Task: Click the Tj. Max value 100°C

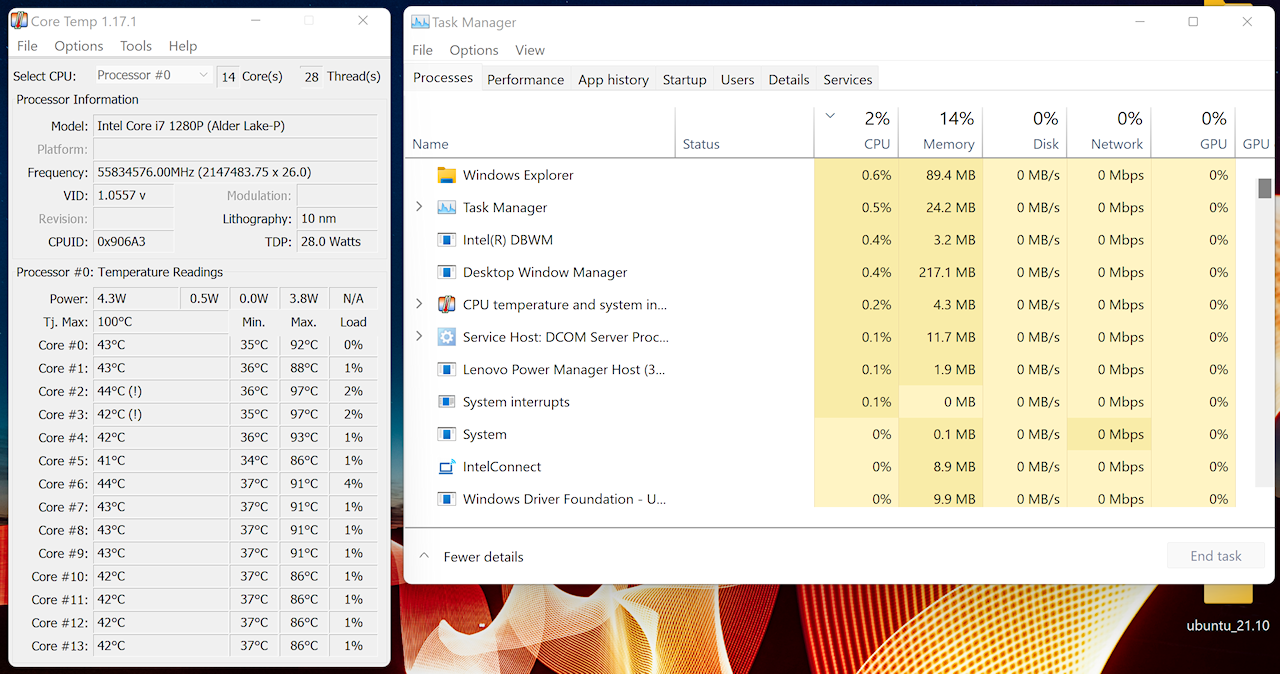Action: tap(161, 322)
